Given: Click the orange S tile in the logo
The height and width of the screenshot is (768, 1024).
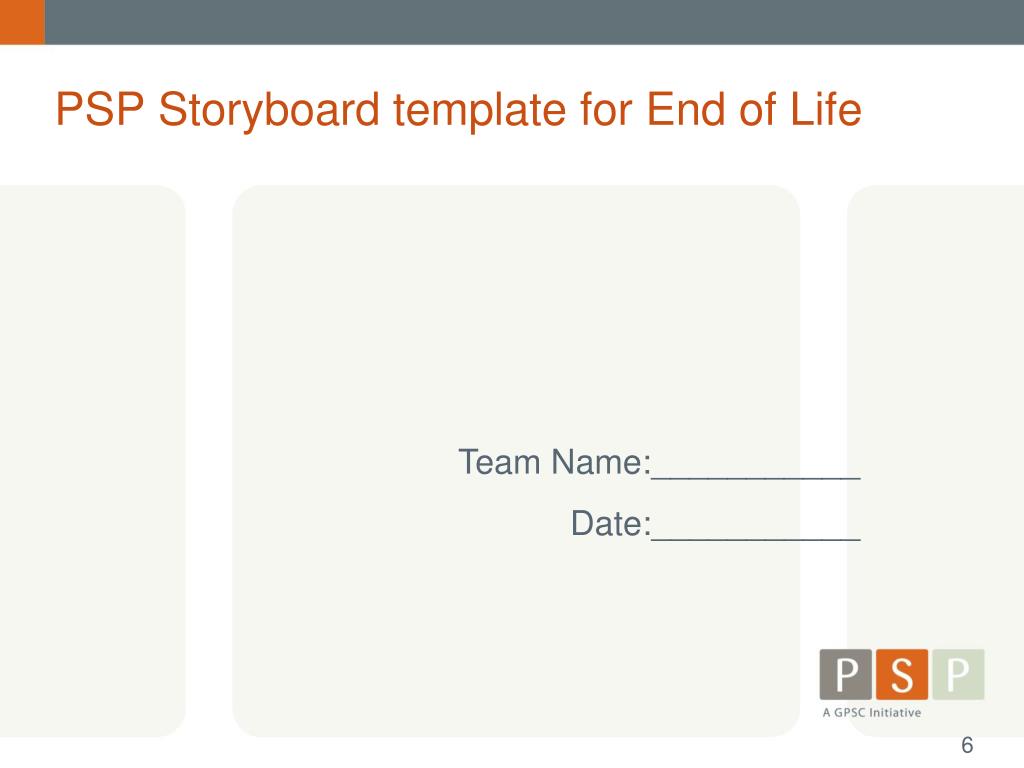Looking at the screenshot, I should (x=902, y=675).
